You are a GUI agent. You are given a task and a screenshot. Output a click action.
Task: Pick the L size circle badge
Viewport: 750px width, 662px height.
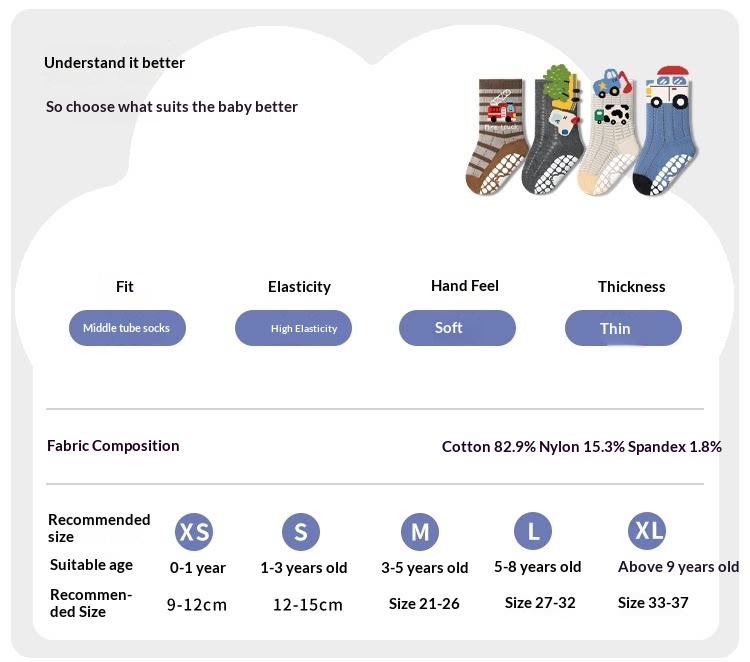click(x=533, y=530)
